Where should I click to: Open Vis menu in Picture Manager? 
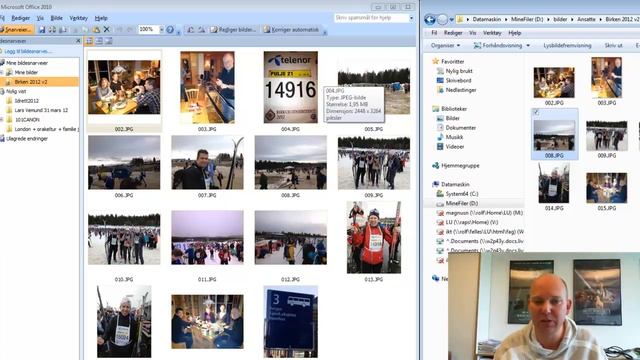click(40, 18)
